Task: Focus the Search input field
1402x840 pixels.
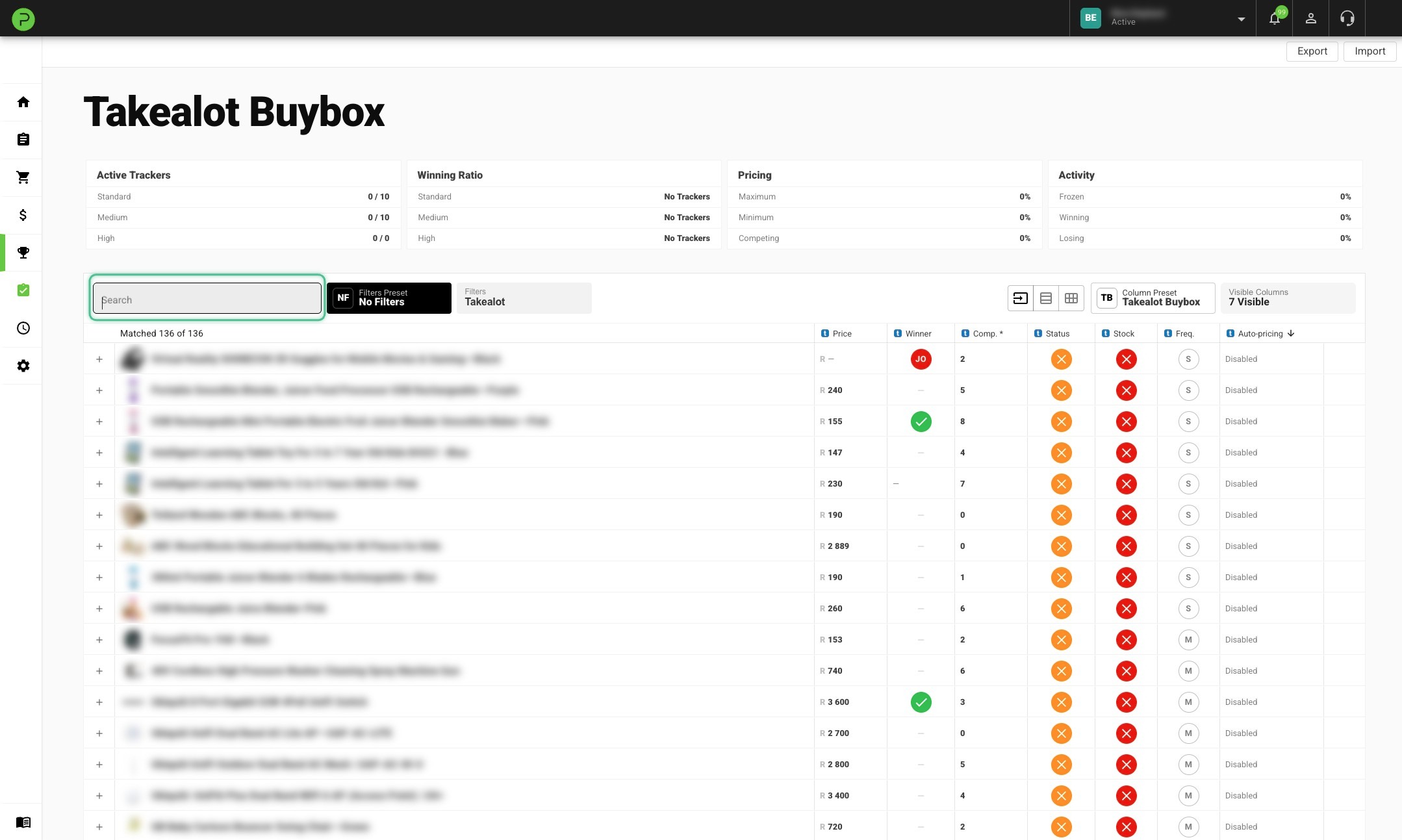Action: 207,299
